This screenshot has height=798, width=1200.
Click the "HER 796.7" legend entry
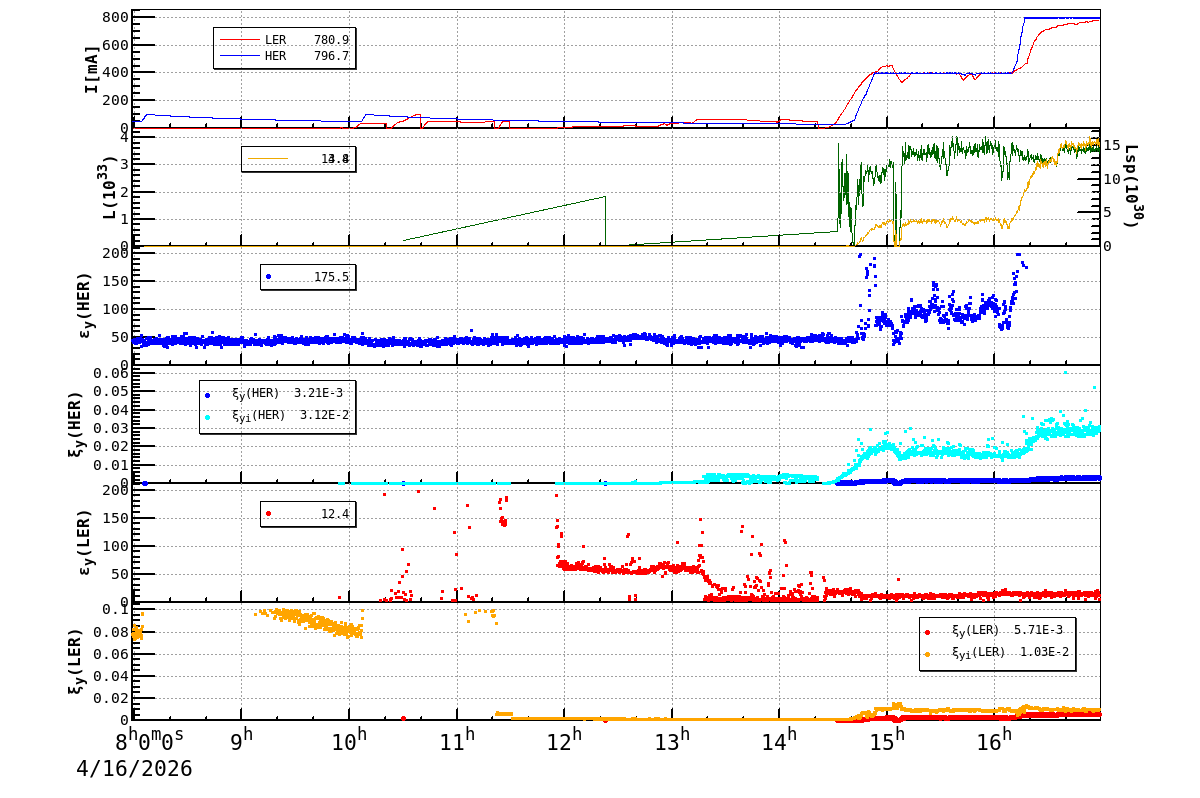284,56
